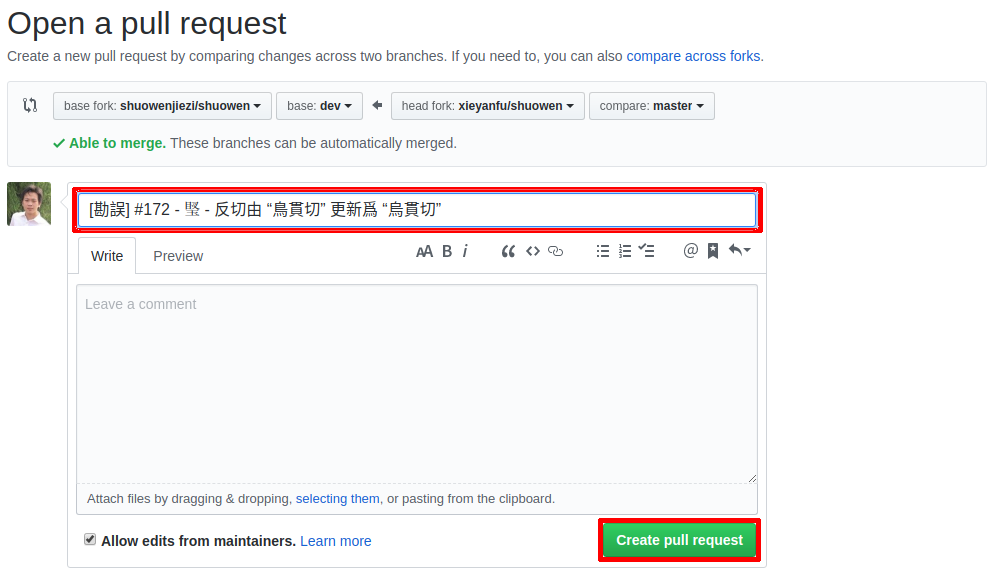Click Create pull request button
The height and width of the screenshot is (577, 994).
[x=679, y=540]
